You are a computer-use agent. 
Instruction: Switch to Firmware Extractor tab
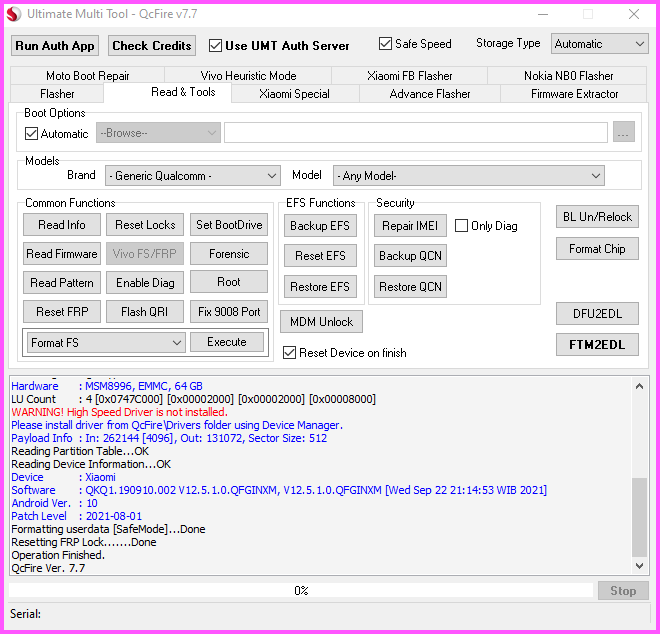574,93
